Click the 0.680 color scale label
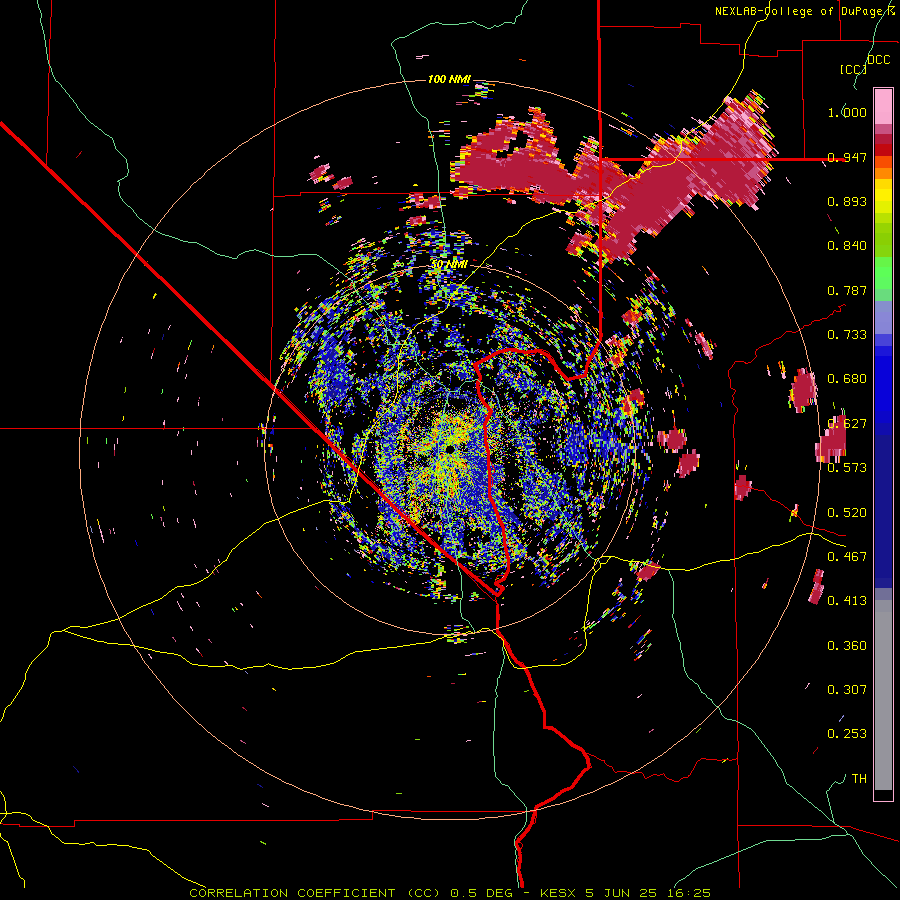The width and height of the screenshot is (900, 900). pyautogui.click(x=847, y=379)
